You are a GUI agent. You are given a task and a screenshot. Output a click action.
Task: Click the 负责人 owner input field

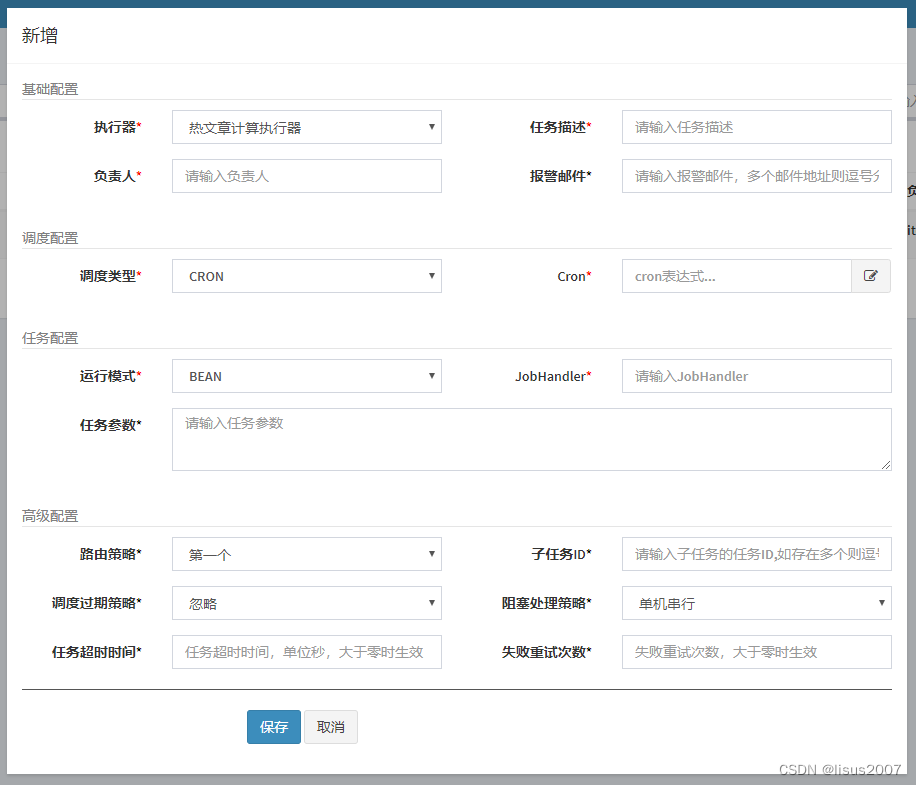point(306,176)
